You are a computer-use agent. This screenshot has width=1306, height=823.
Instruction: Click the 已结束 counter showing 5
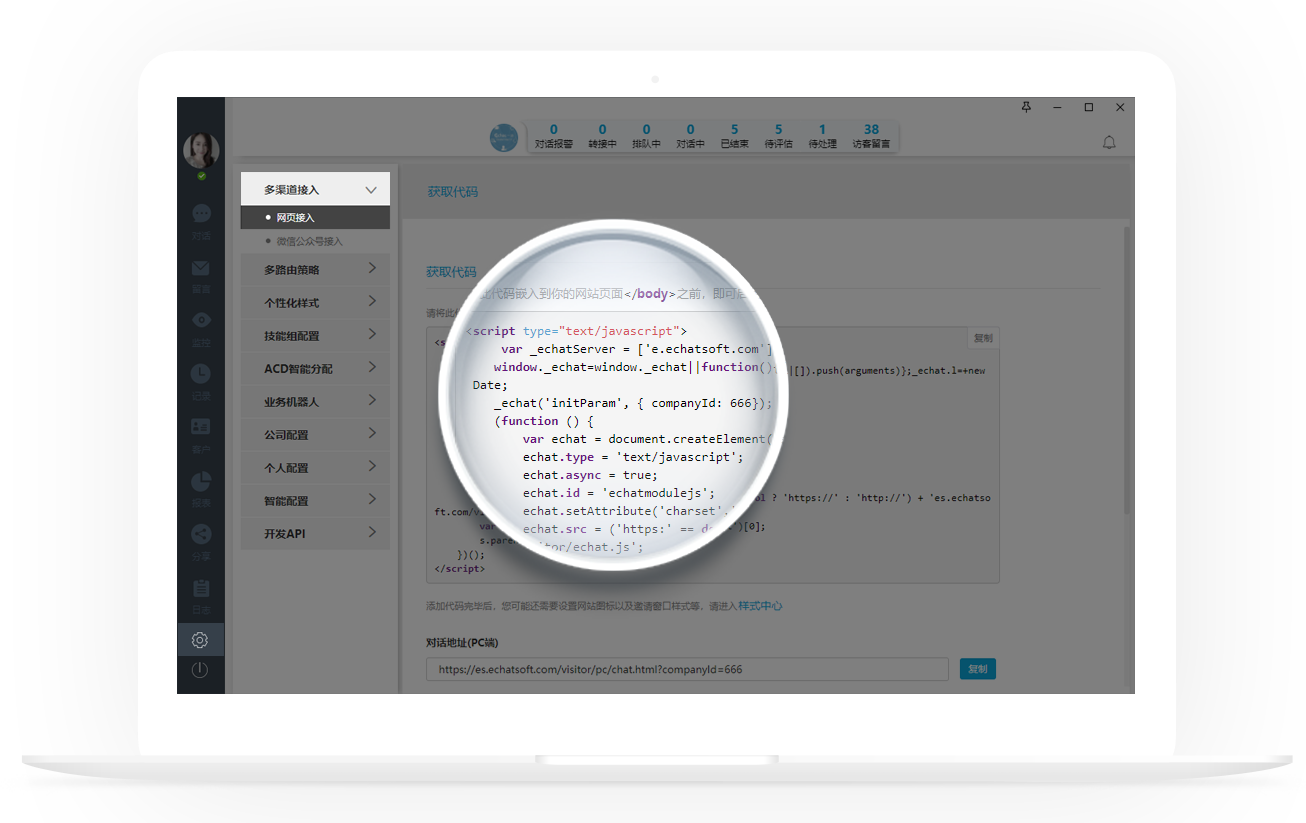coord(734,136)
